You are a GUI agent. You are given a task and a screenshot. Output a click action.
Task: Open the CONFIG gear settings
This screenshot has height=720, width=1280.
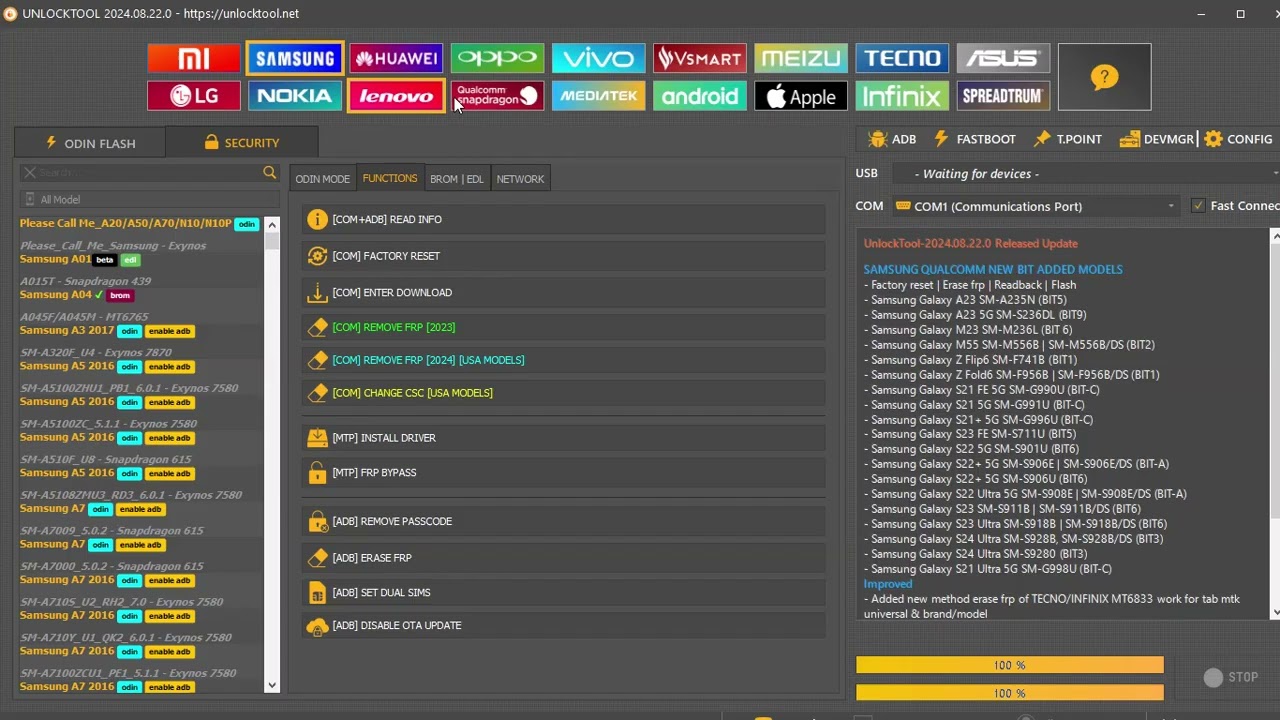pyautogui.click(x=1238, y=139)
